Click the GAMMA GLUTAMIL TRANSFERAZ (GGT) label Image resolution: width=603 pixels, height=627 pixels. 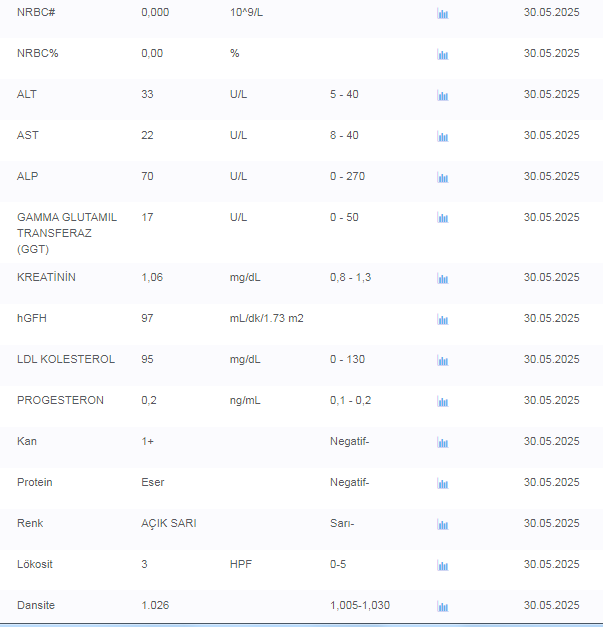coord(67,233)
